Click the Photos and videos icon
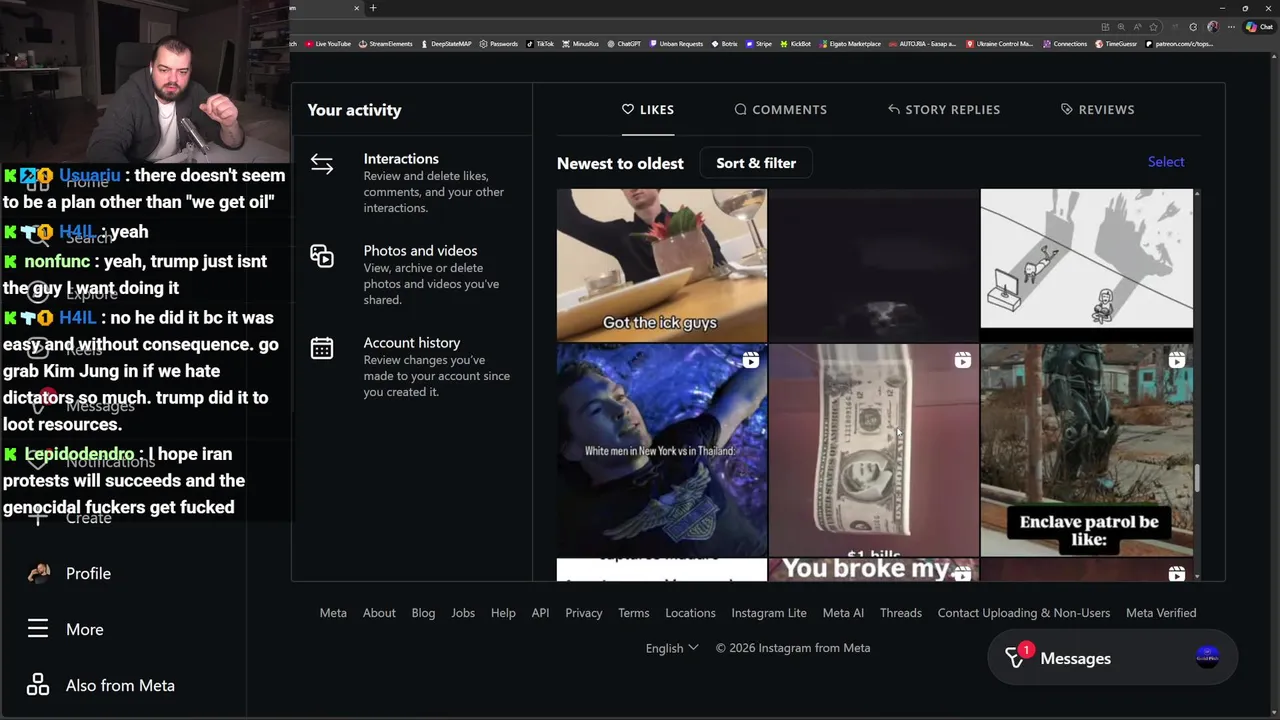 click(322, 256)
